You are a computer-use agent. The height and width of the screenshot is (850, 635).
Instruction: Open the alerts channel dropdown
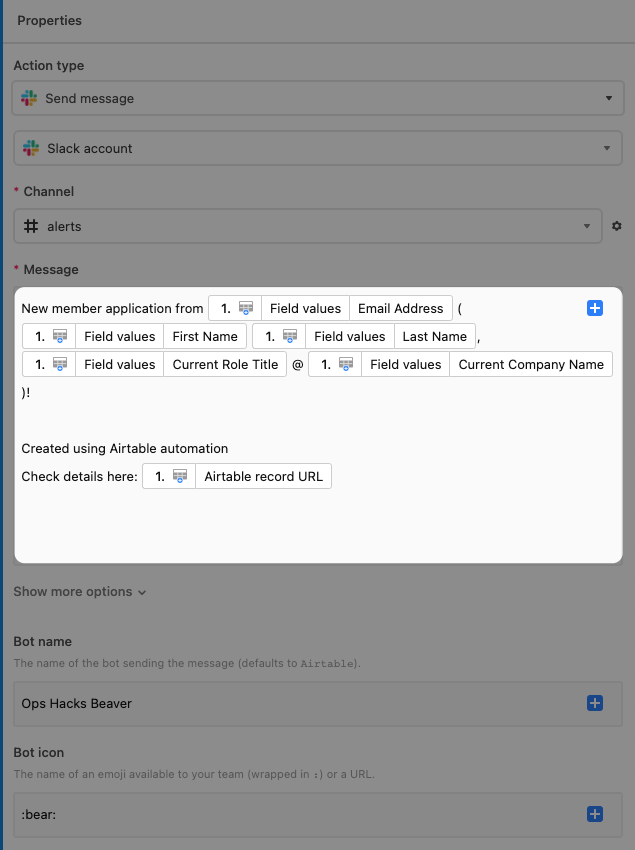tap(308, 226)
